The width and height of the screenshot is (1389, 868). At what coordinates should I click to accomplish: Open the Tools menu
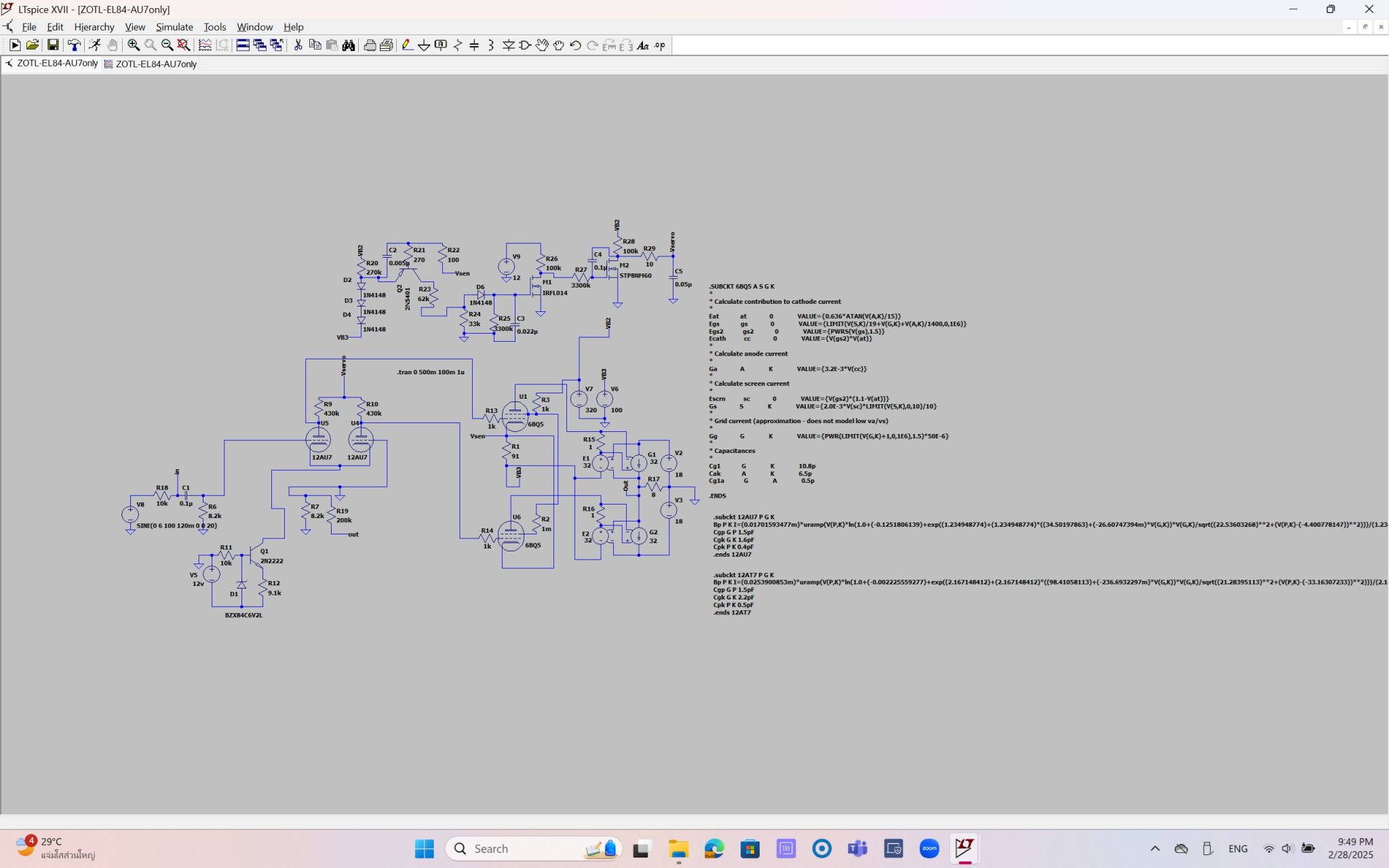pyautogui.click(x=214, y=27)
